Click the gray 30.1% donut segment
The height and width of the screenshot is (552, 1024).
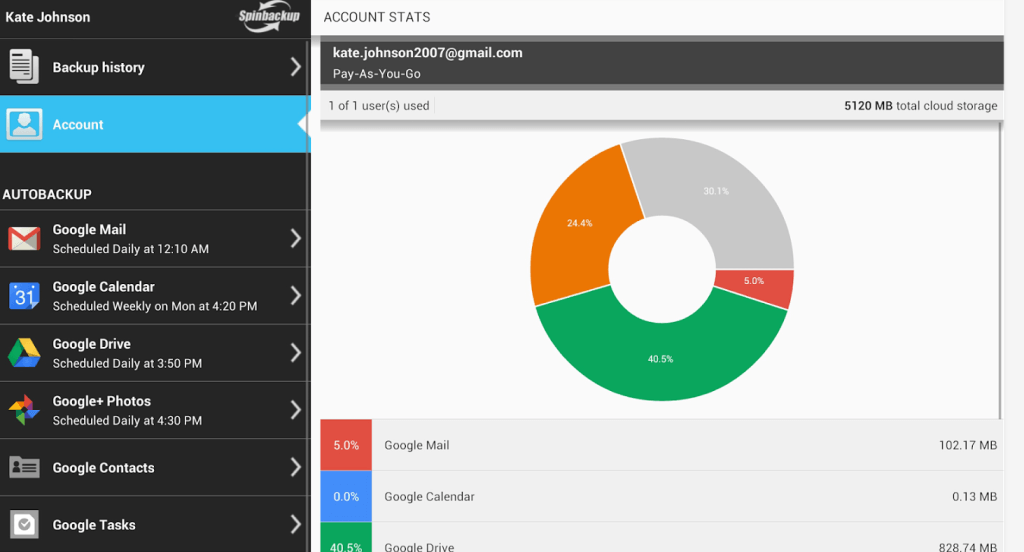pos(716,191)
